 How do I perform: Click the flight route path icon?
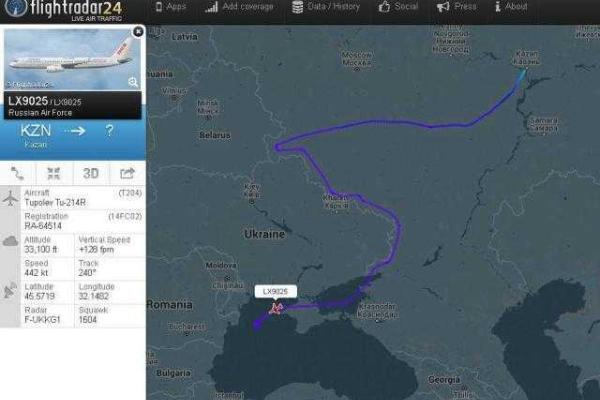coord(18,173)
